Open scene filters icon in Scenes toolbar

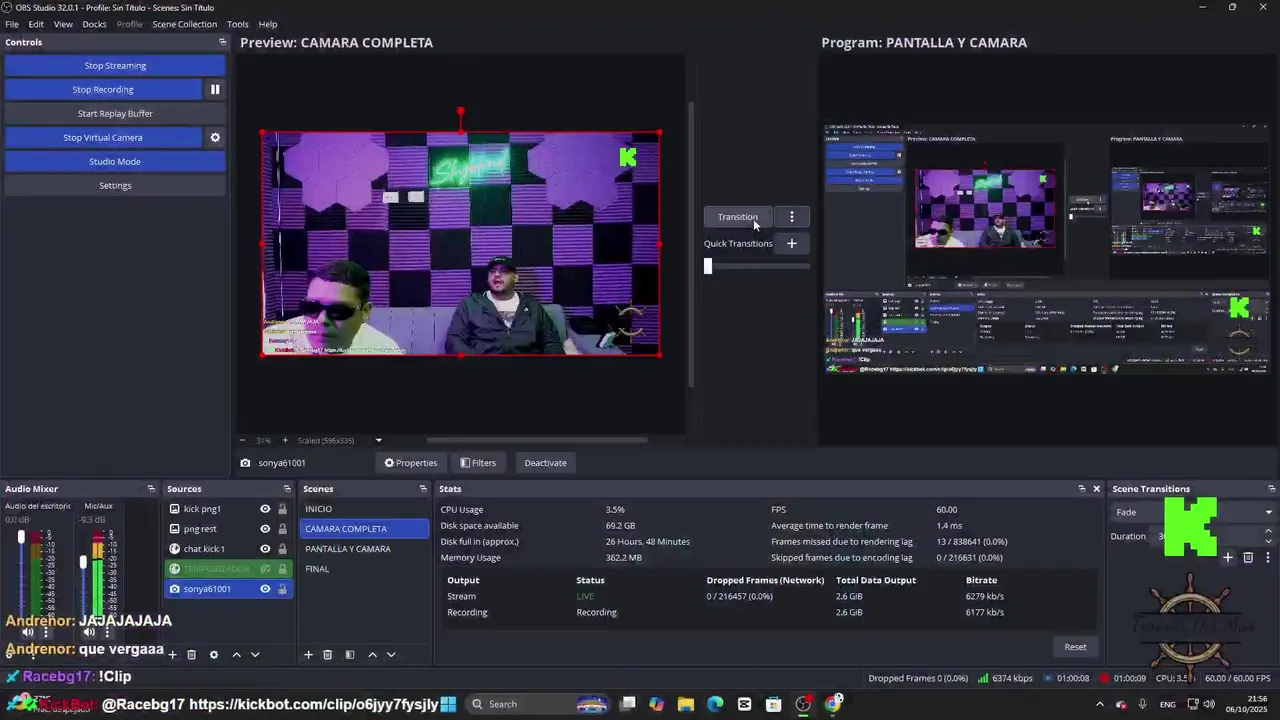point(349,654)
